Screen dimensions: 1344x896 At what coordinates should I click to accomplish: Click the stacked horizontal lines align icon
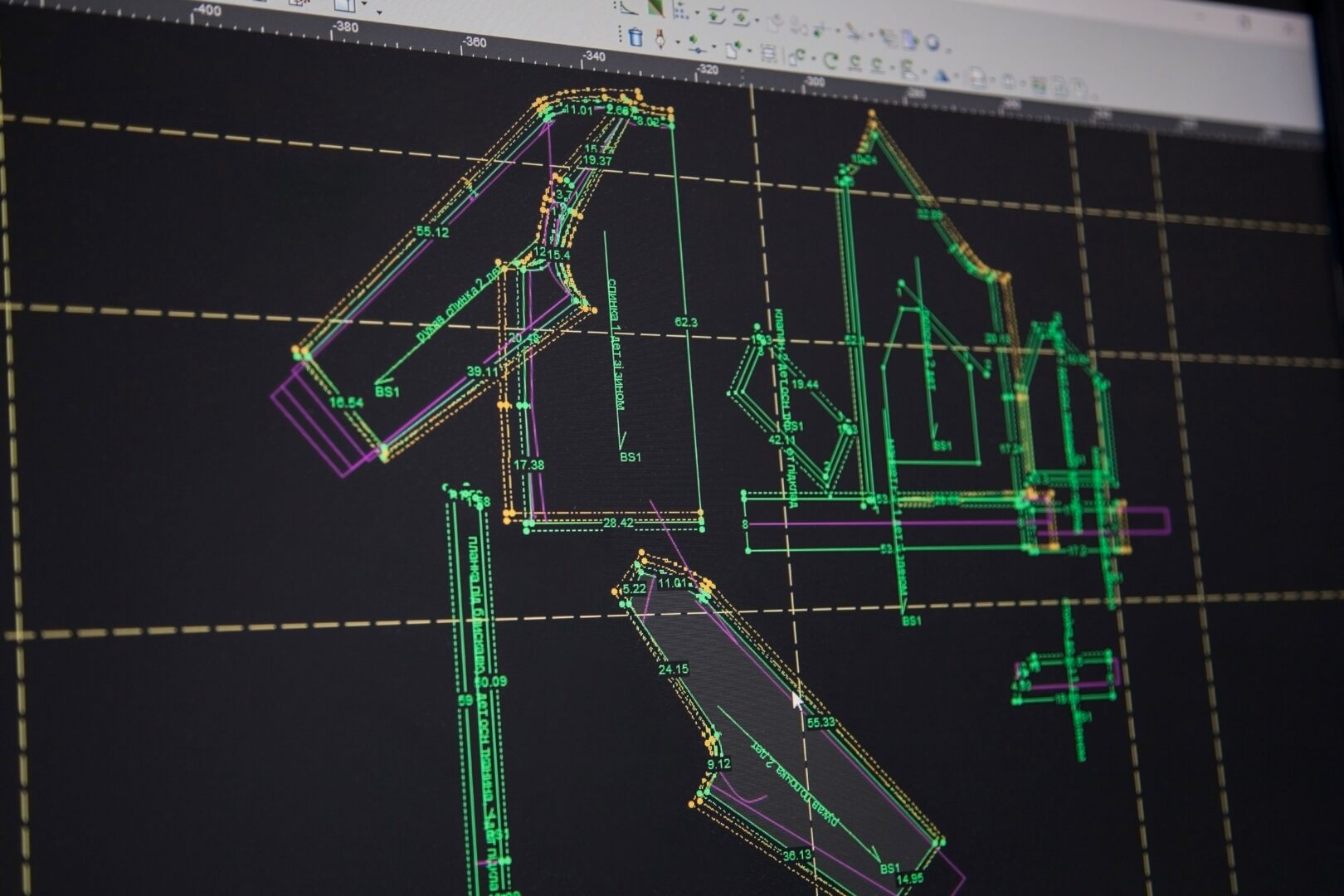coord(768,54)
